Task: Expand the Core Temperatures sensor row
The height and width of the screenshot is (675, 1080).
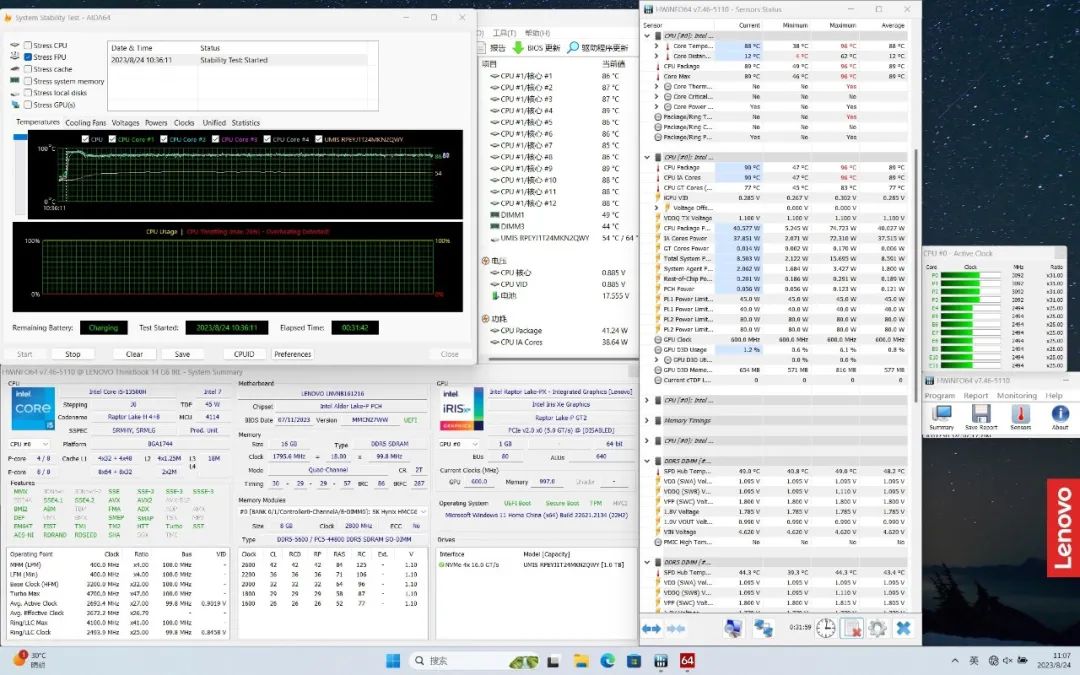Action: (656, 46)
